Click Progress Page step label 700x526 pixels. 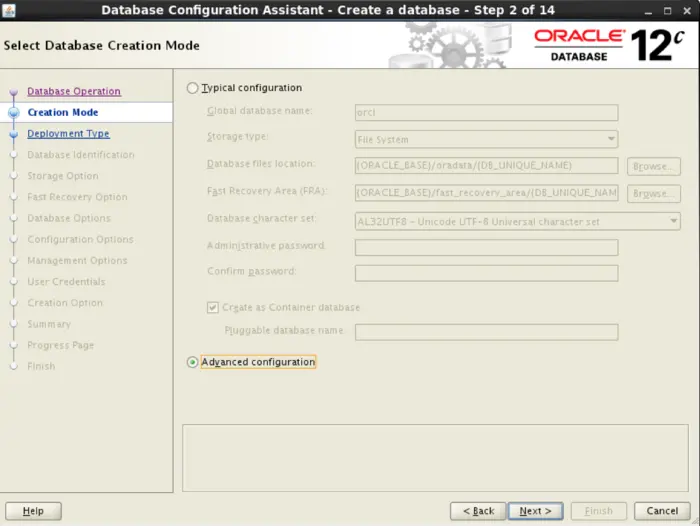(61, 345)
